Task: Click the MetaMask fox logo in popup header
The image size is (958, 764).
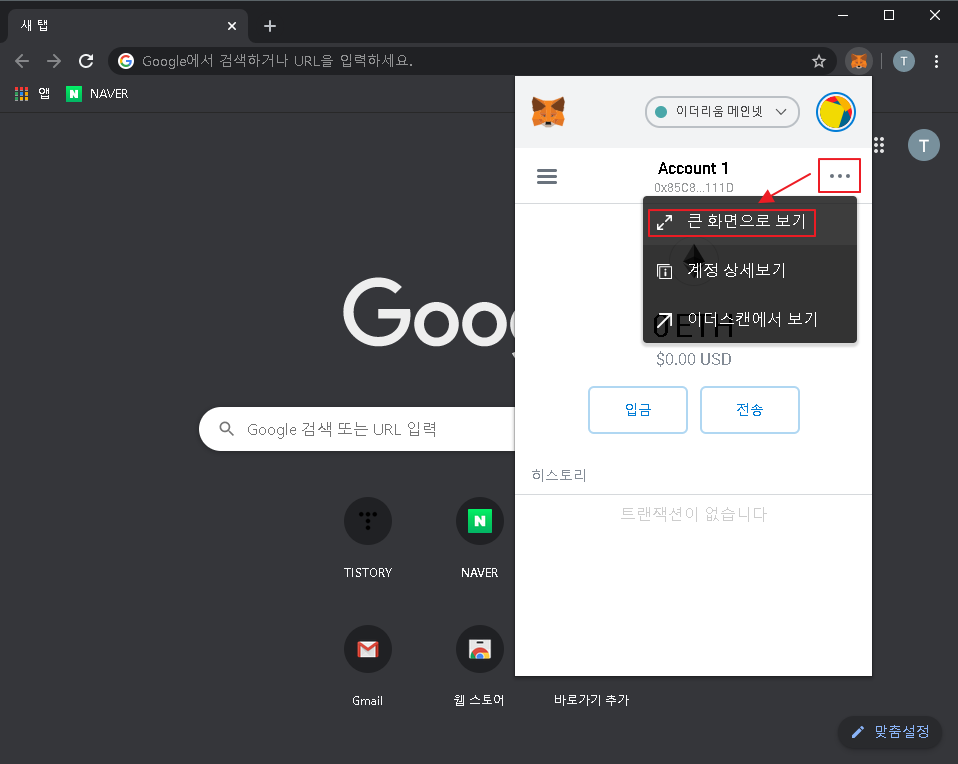Action: pyautogui.click(x=548, y=112)
